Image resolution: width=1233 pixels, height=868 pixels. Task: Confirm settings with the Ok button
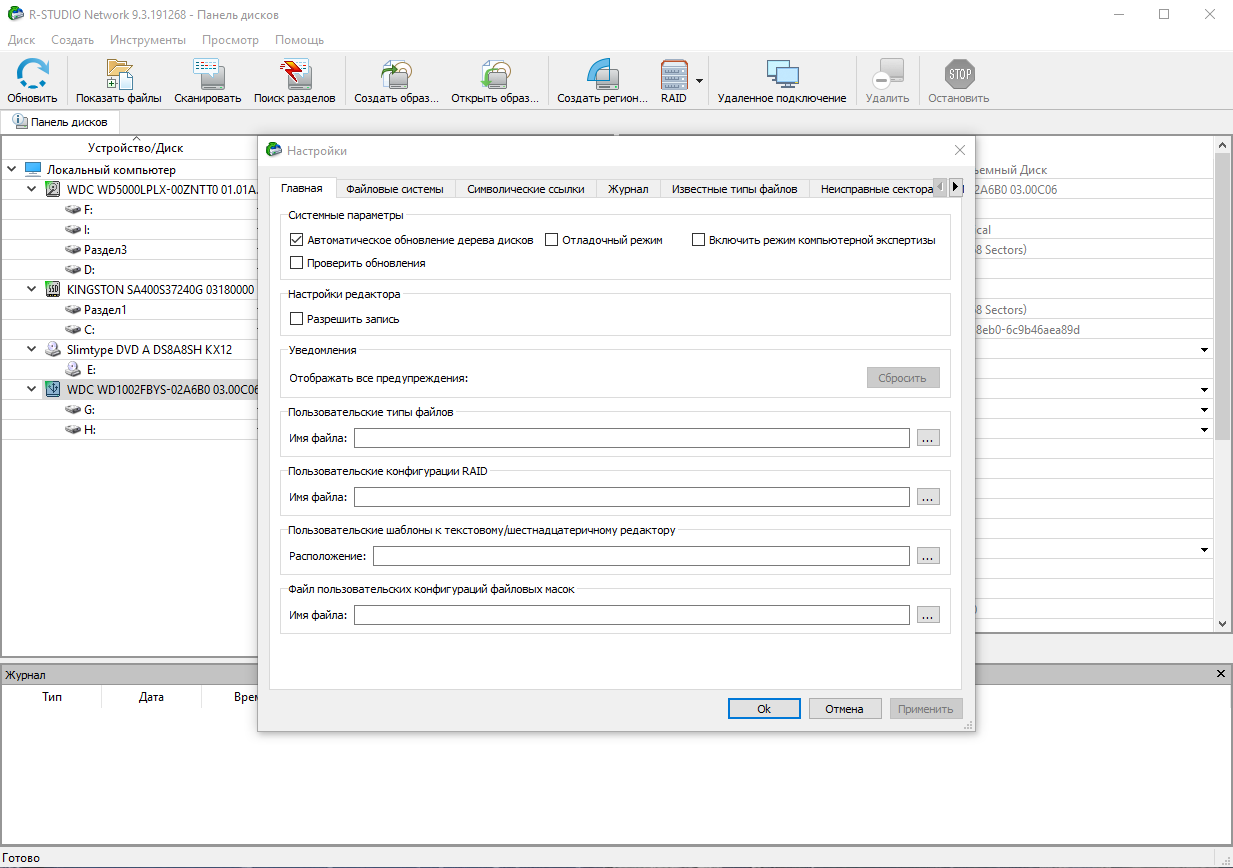tap(765, 708)
